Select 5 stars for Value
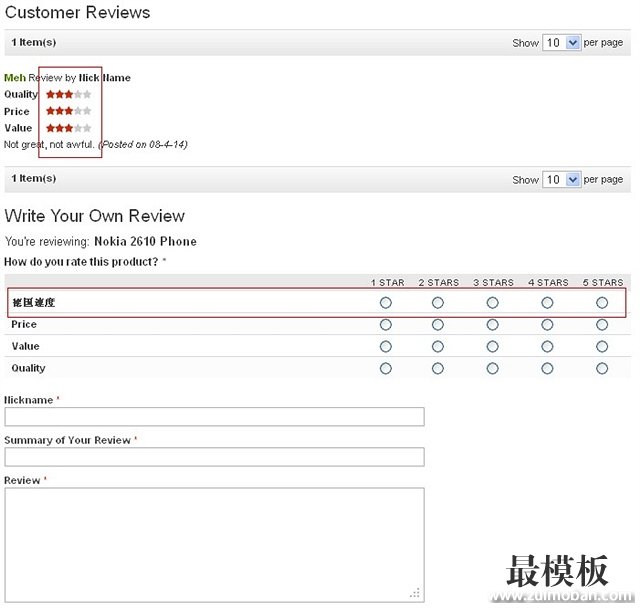640x608 pixels. (x=602, y=347)
